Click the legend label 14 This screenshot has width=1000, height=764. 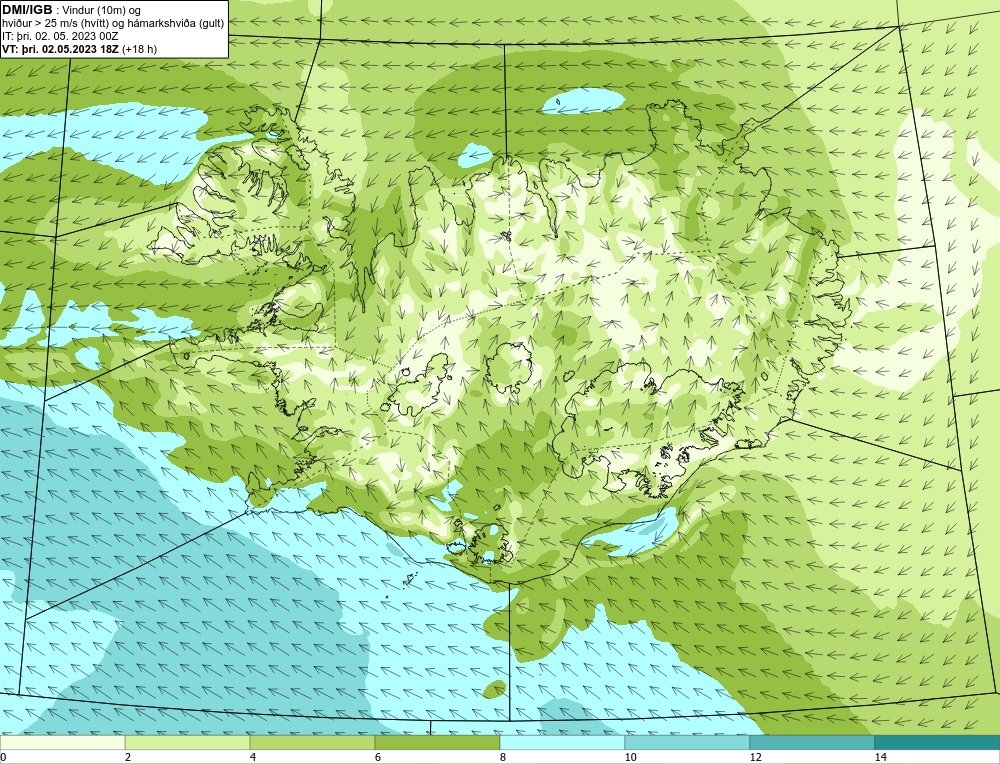[881, 757]
